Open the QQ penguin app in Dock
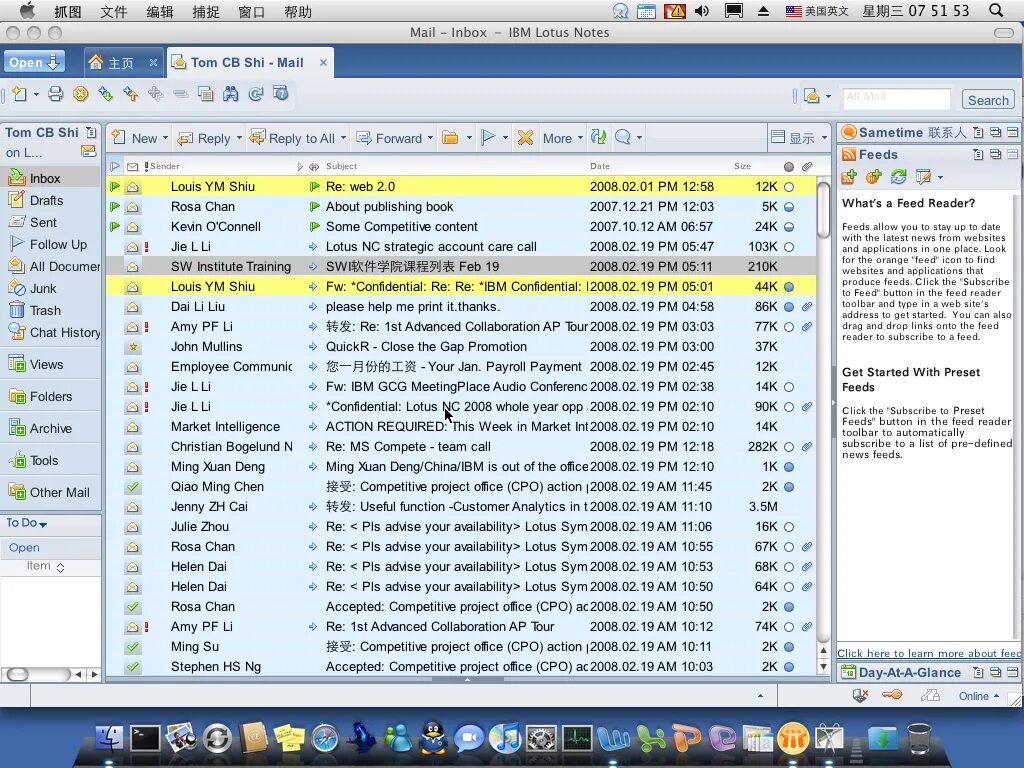Image resolution: width=1024 pixels, height=768 pixels. coord(432,738)
